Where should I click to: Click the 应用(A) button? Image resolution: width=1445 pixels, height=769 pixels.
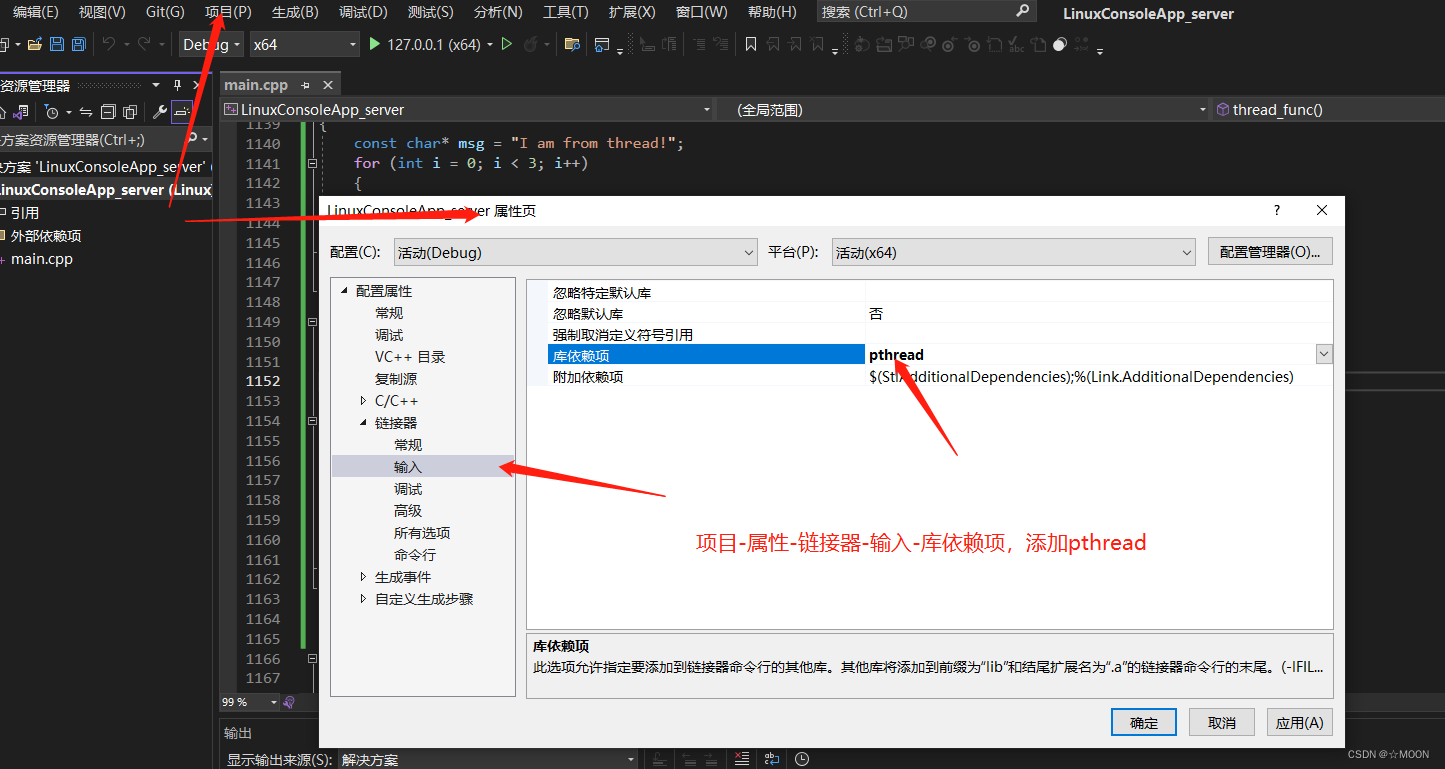coord(1300,722)
